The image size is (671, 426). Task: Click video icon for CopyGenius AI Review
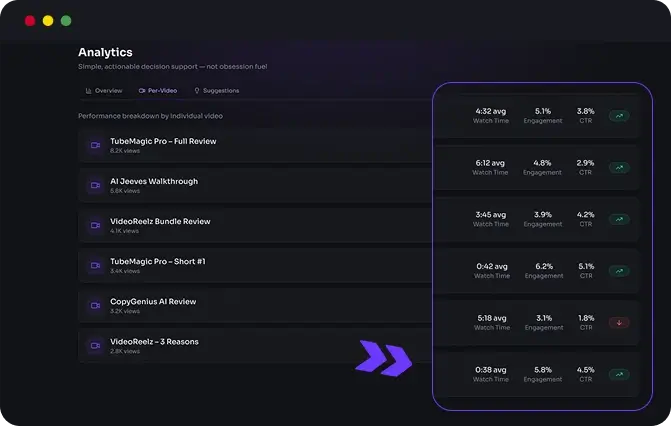[95, 306]
